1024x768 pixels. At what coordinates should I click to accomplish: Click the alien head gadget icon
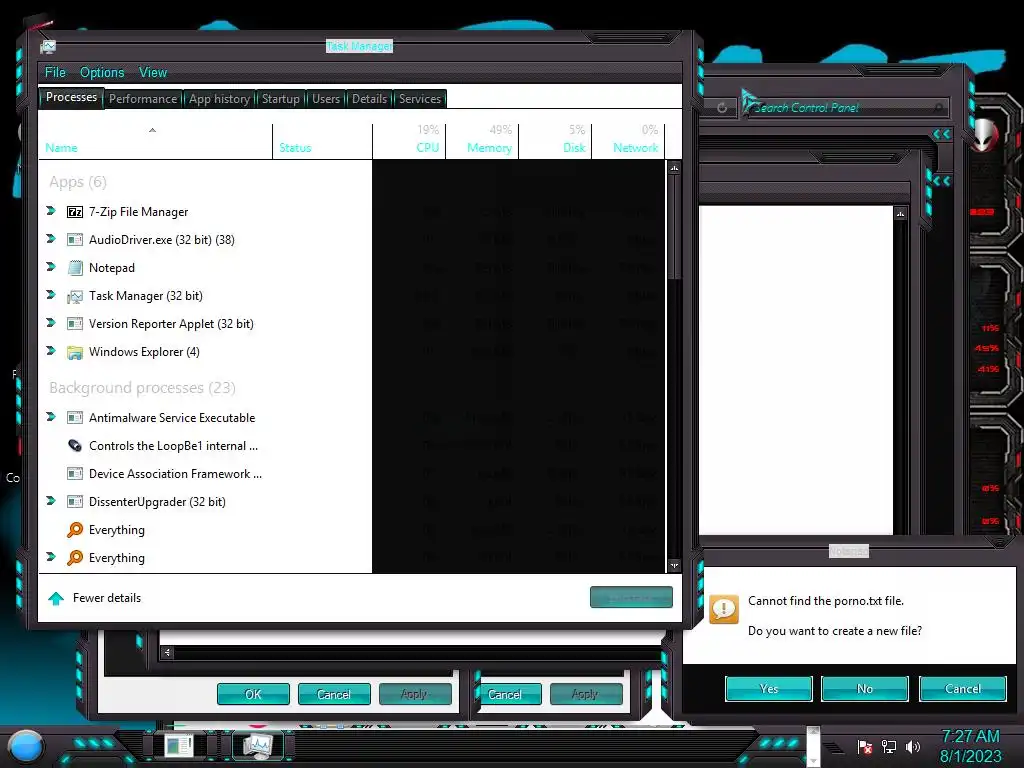pyautogui.click(x=986, y=135)
